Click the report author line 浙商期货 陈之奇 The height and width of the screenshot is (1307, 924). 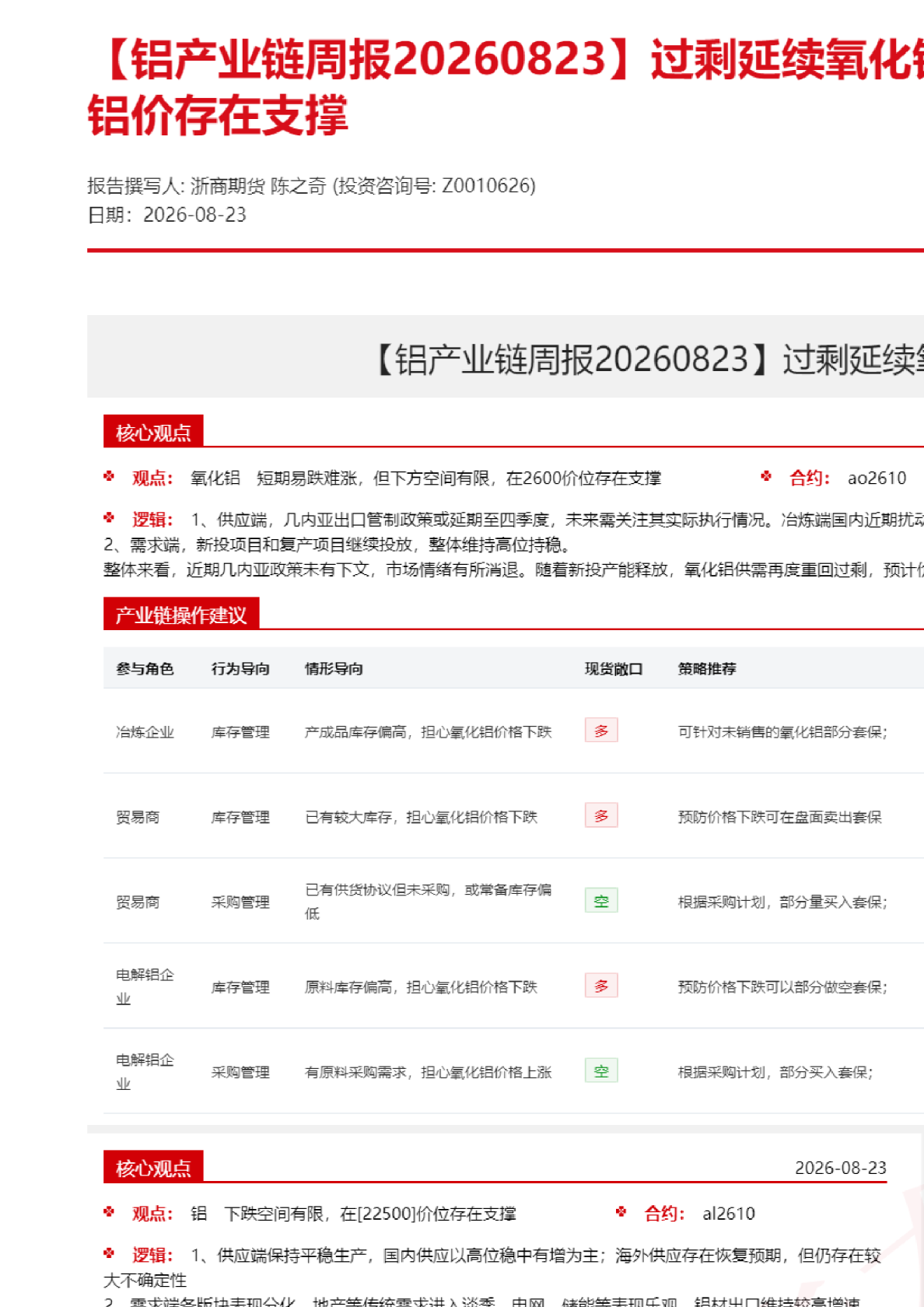click(x=311, y=186)
